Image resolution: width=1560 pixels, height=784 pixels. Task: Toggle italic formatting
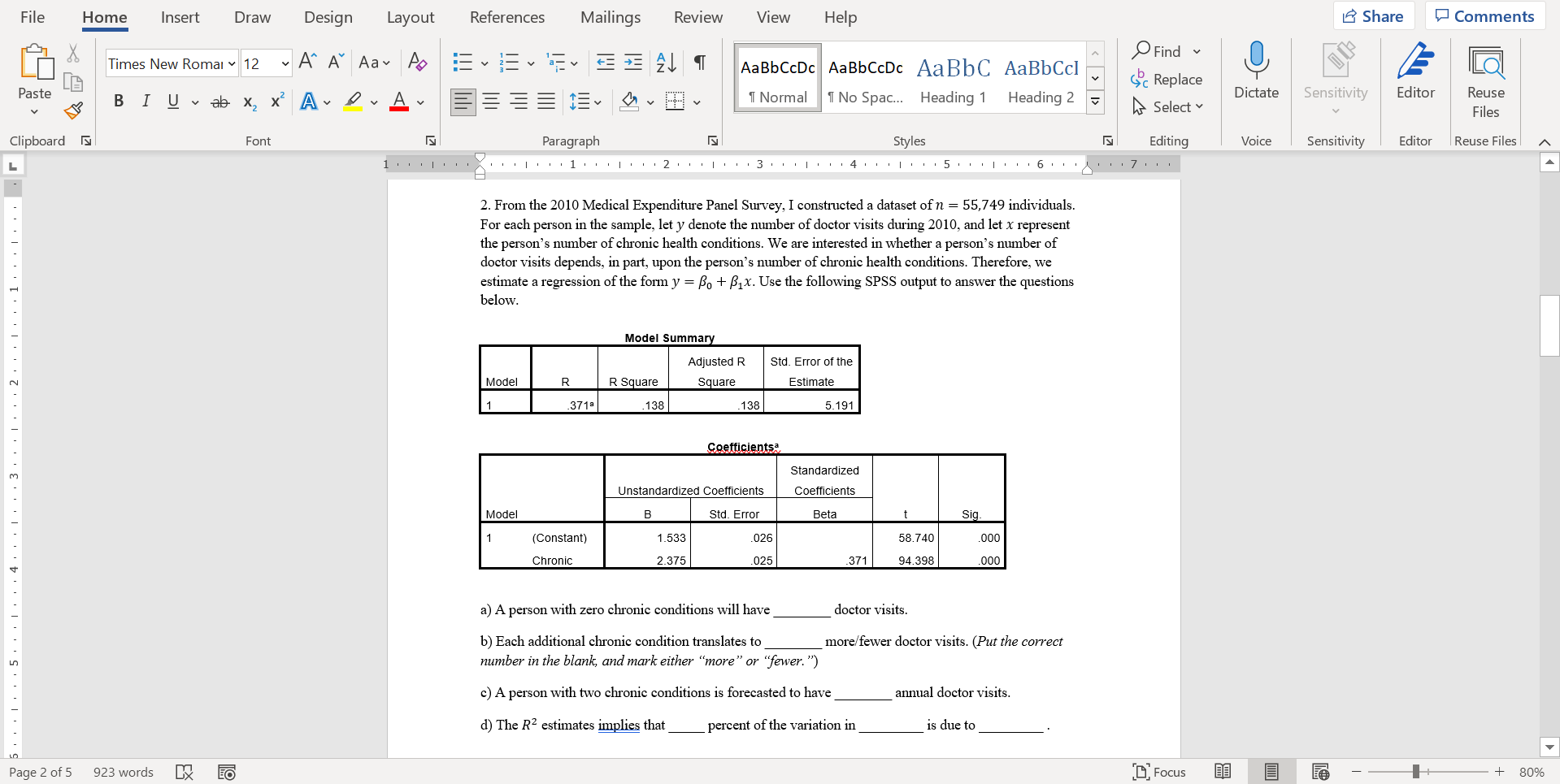[146, 101]
